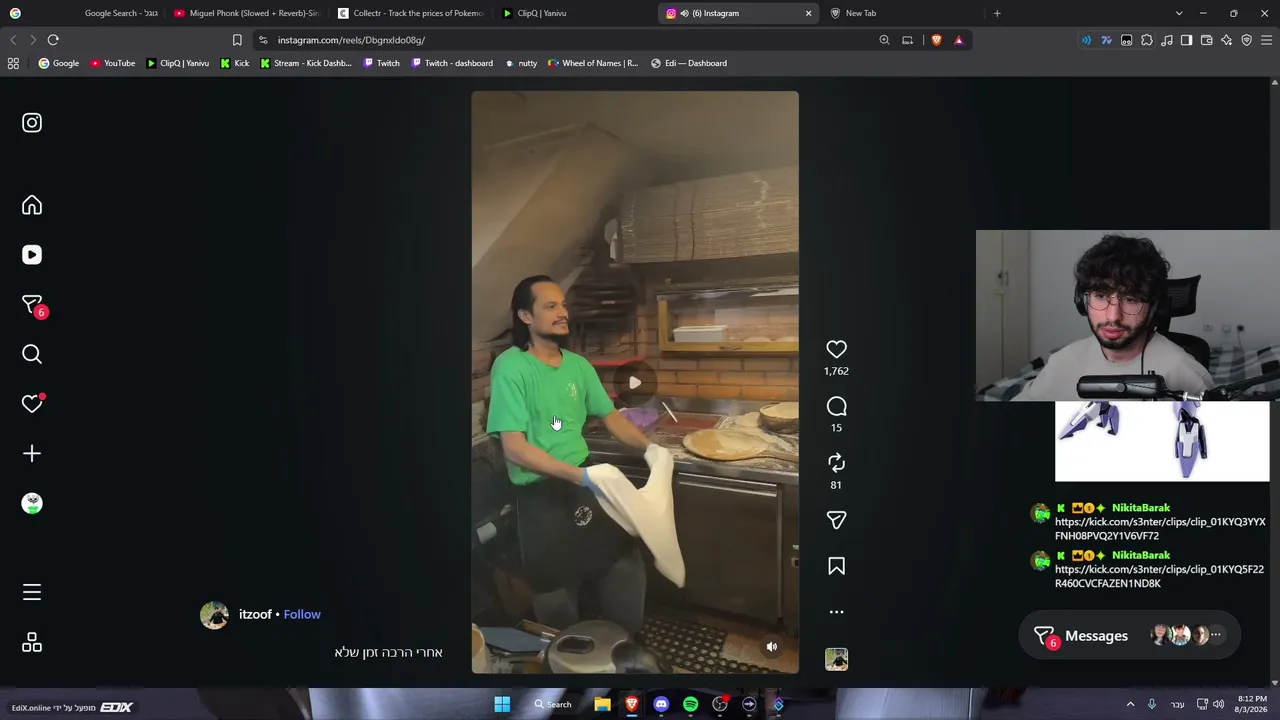Viewport: 1280px width, 720px height.
Task: Save the reel with bookmark icon
Action: point(836,566)
